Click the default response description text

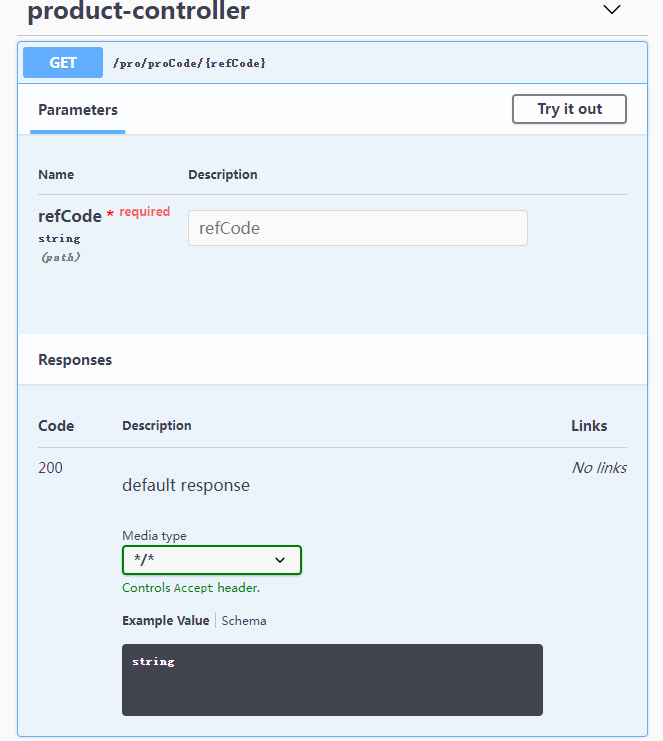(x=186, y=485)
